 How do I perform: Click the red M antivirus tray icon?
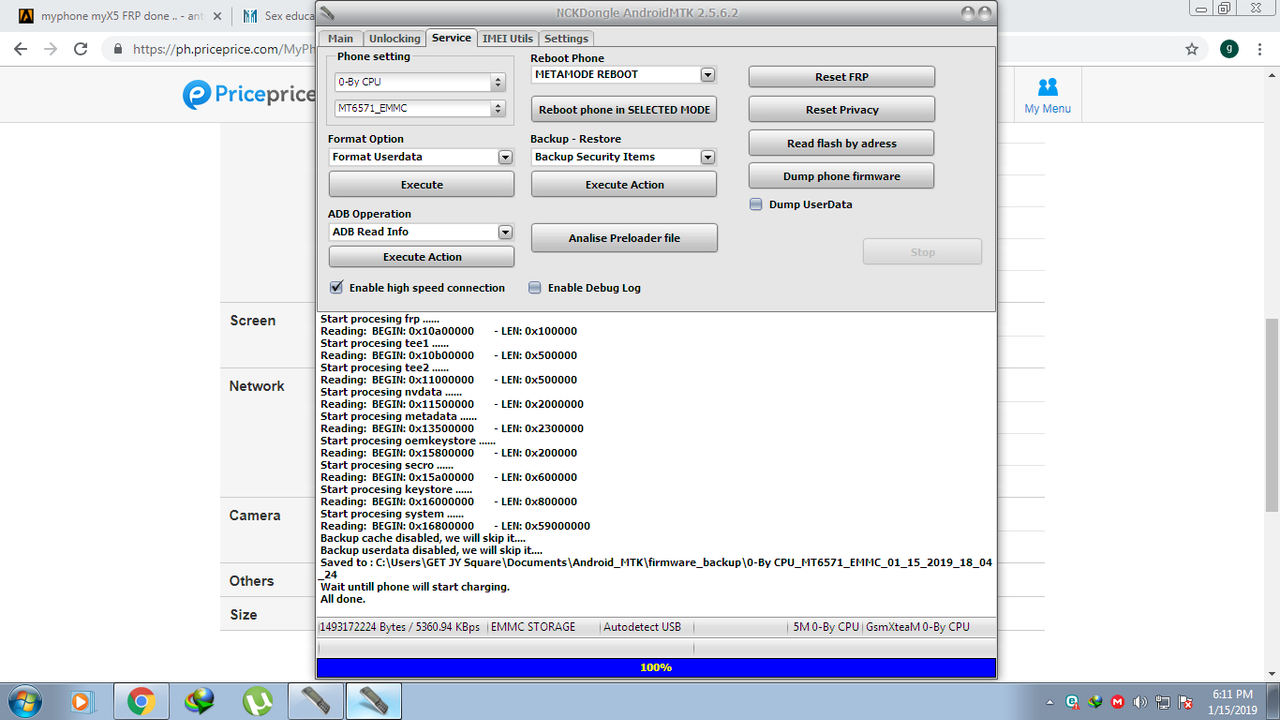coord(1117,702)
